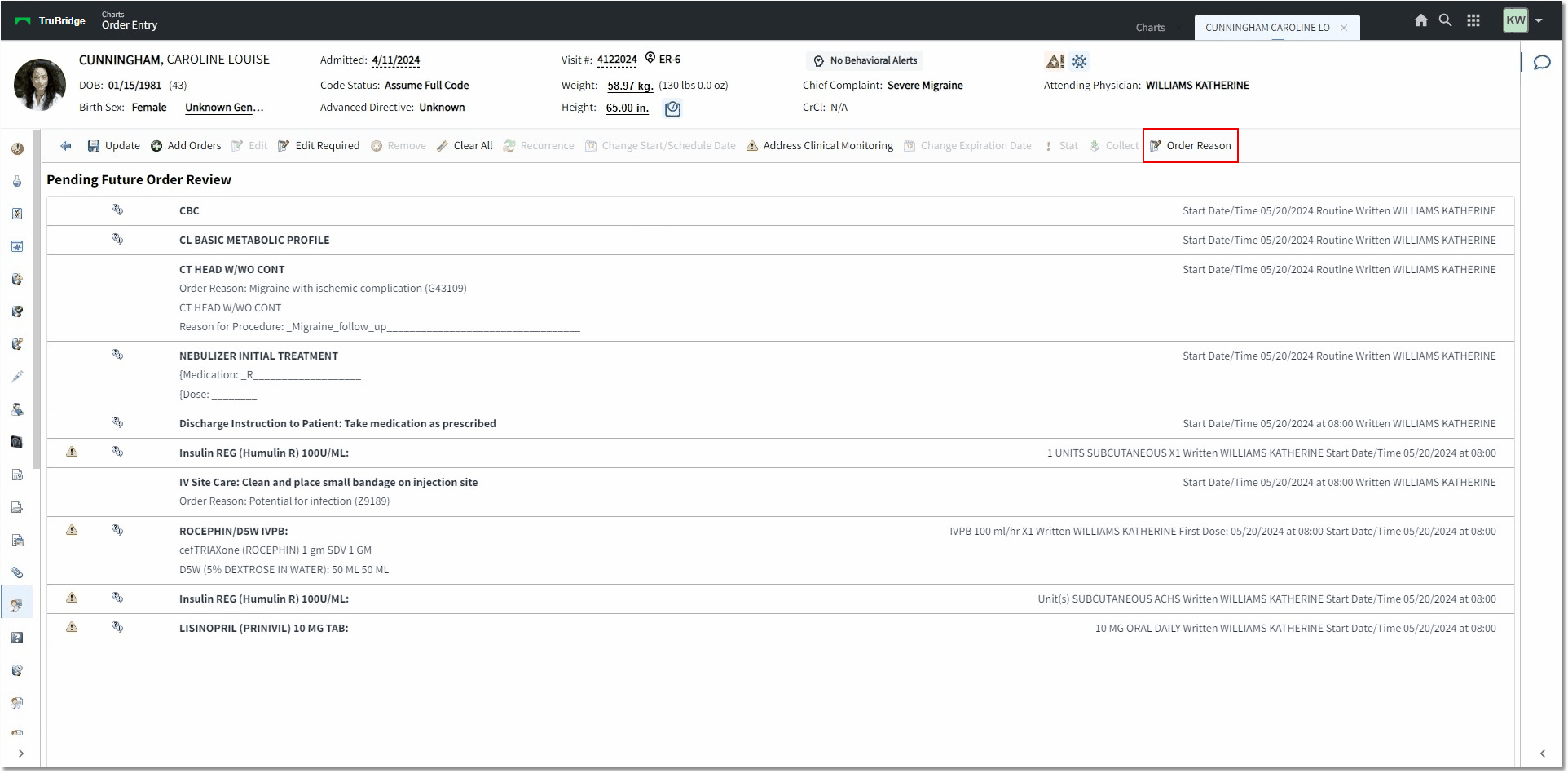Click the nebulizer Medication field
Viewport: 1568px width, 773px height.
click(270, 375)
